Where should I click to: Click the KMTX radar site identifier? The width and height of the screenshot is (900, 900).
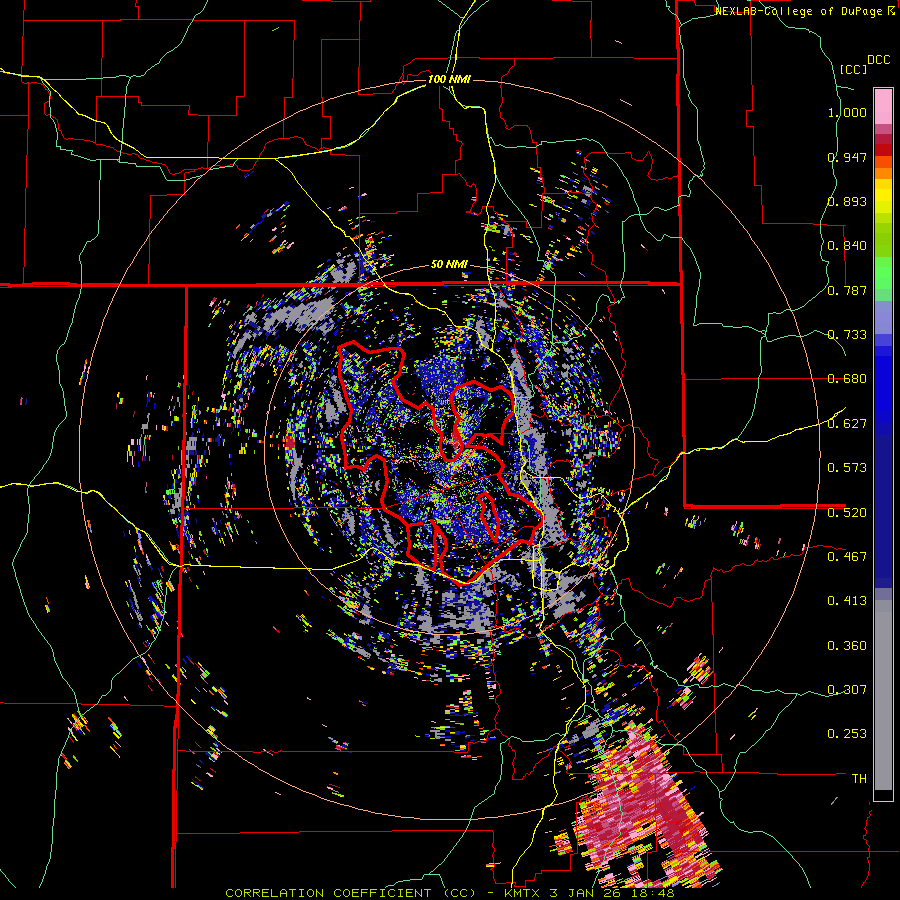522,893
